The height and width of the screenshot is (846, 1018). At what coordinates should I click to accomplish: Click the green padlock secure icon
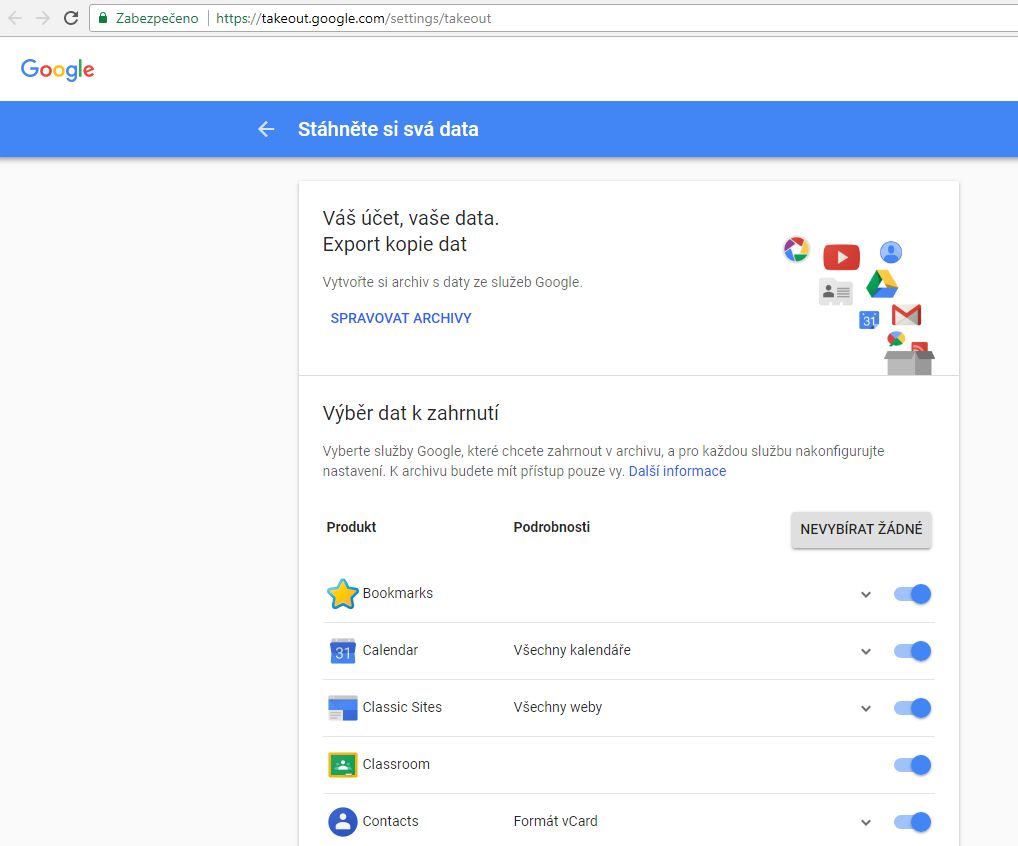tap(103, 18)
